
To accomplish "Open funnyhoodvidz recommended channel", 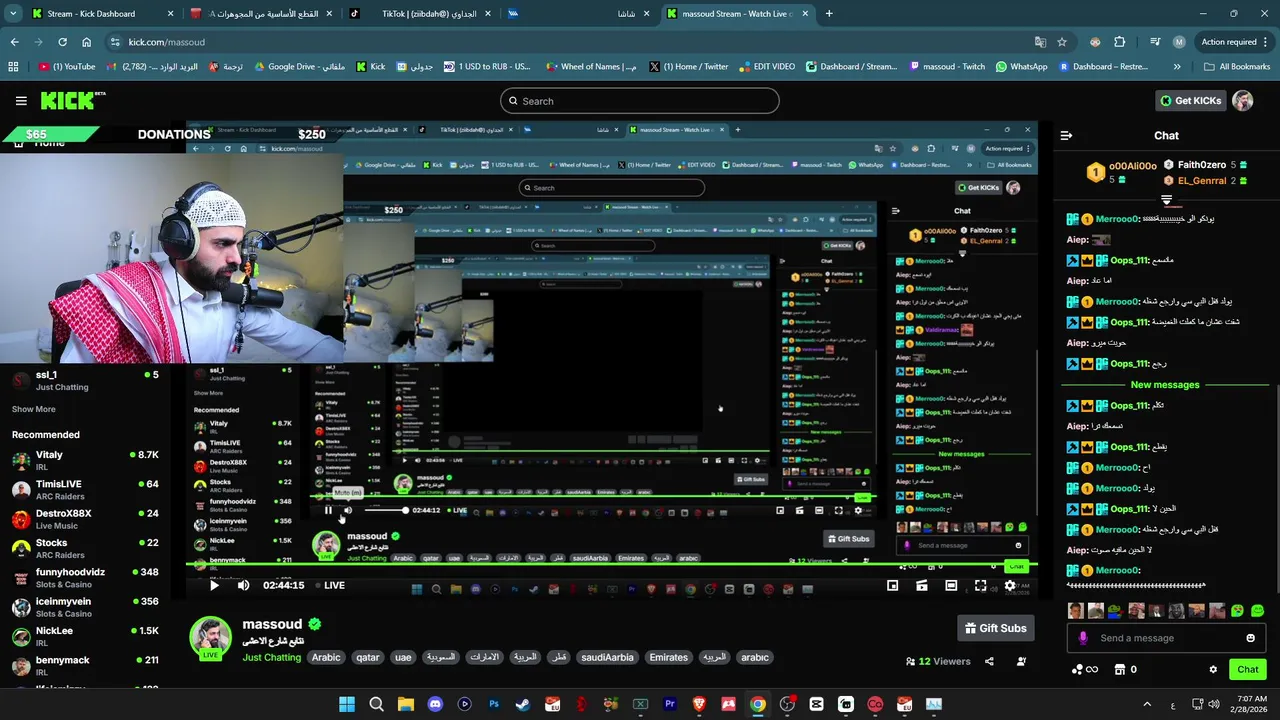I will pyautogui.click(x=84, y=578).
